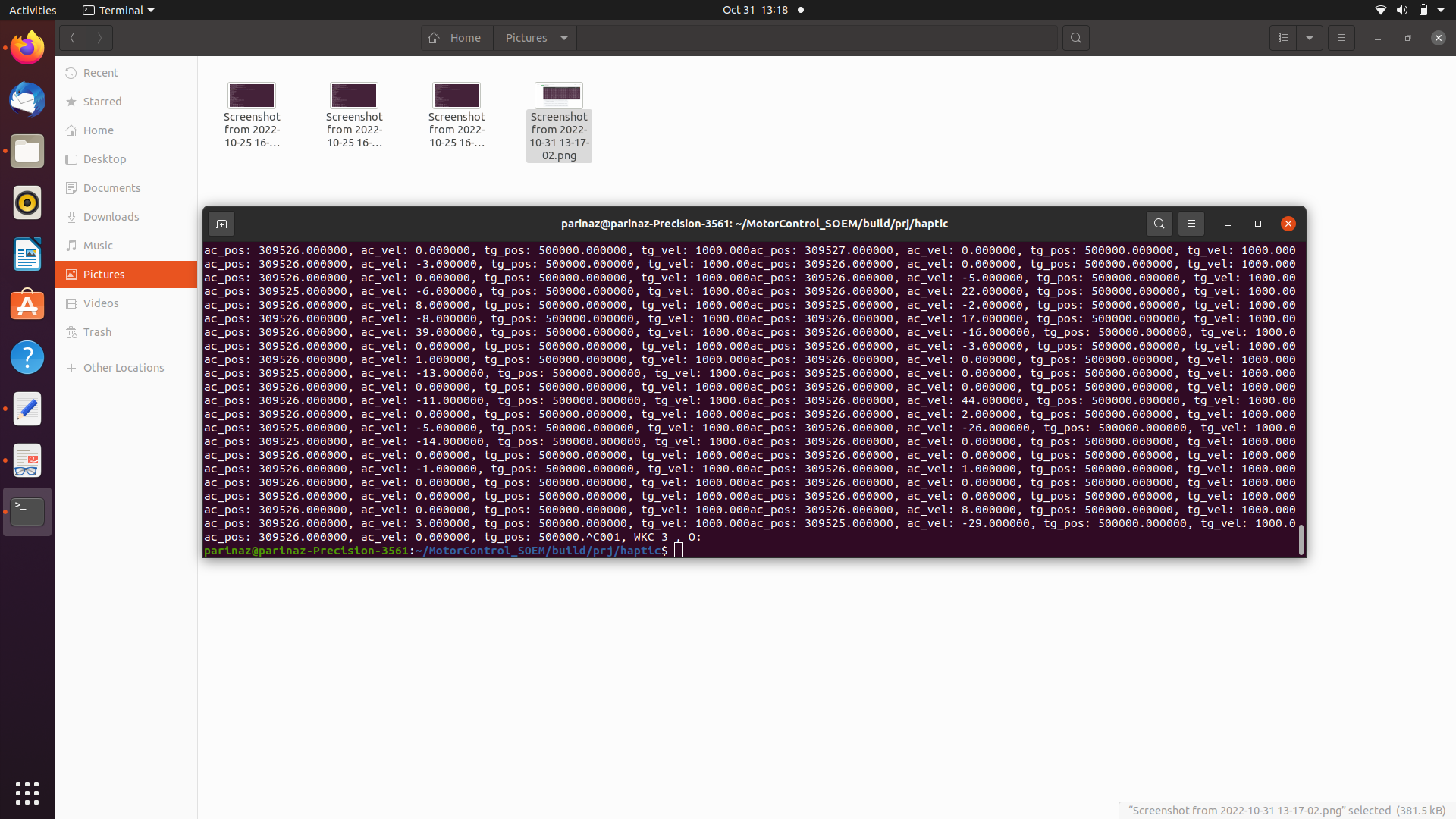Open the Pictures breadcrumb dropdown

pyautogui.click(x=563, y=37)
